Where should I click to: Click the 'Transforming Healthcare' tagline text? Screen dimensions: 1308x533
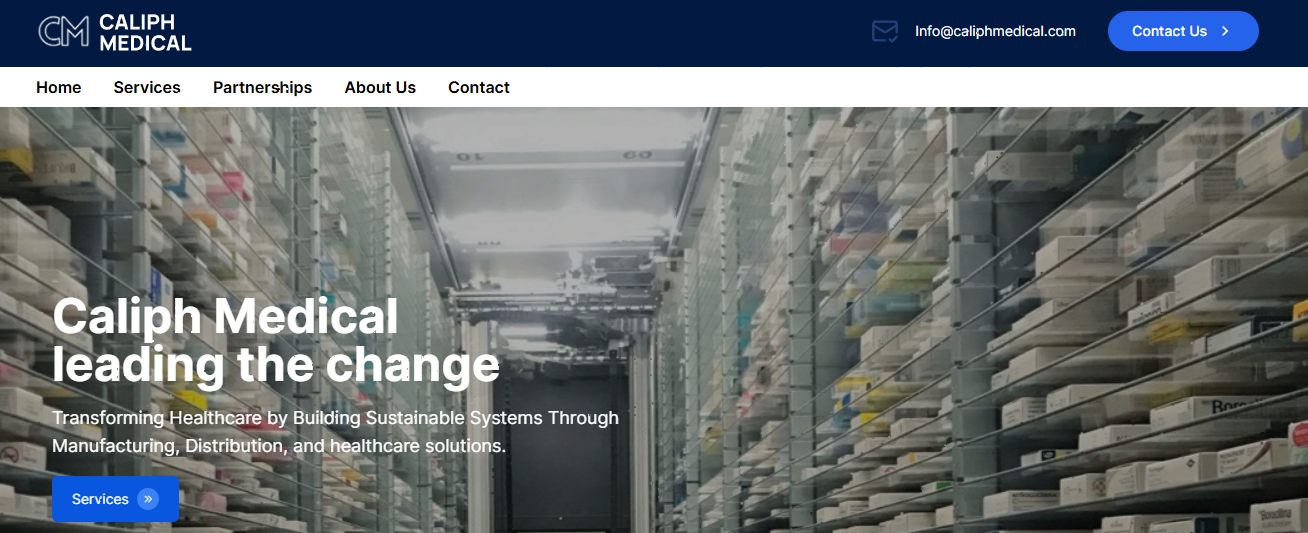tap(335, 432)
